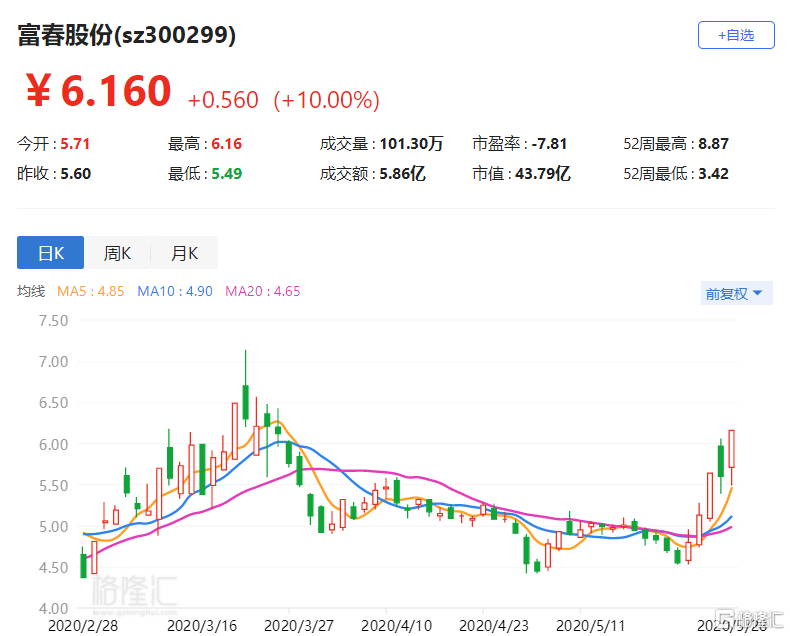Click the last red candlestick at 6.16

coord(732,449)
